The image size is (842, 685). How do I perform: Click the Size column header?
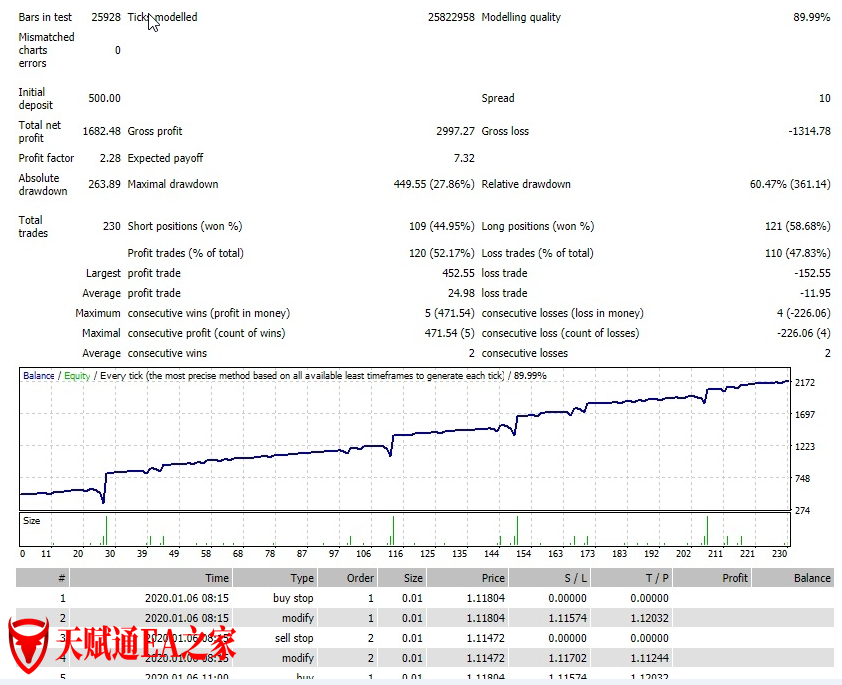(412, 578)
